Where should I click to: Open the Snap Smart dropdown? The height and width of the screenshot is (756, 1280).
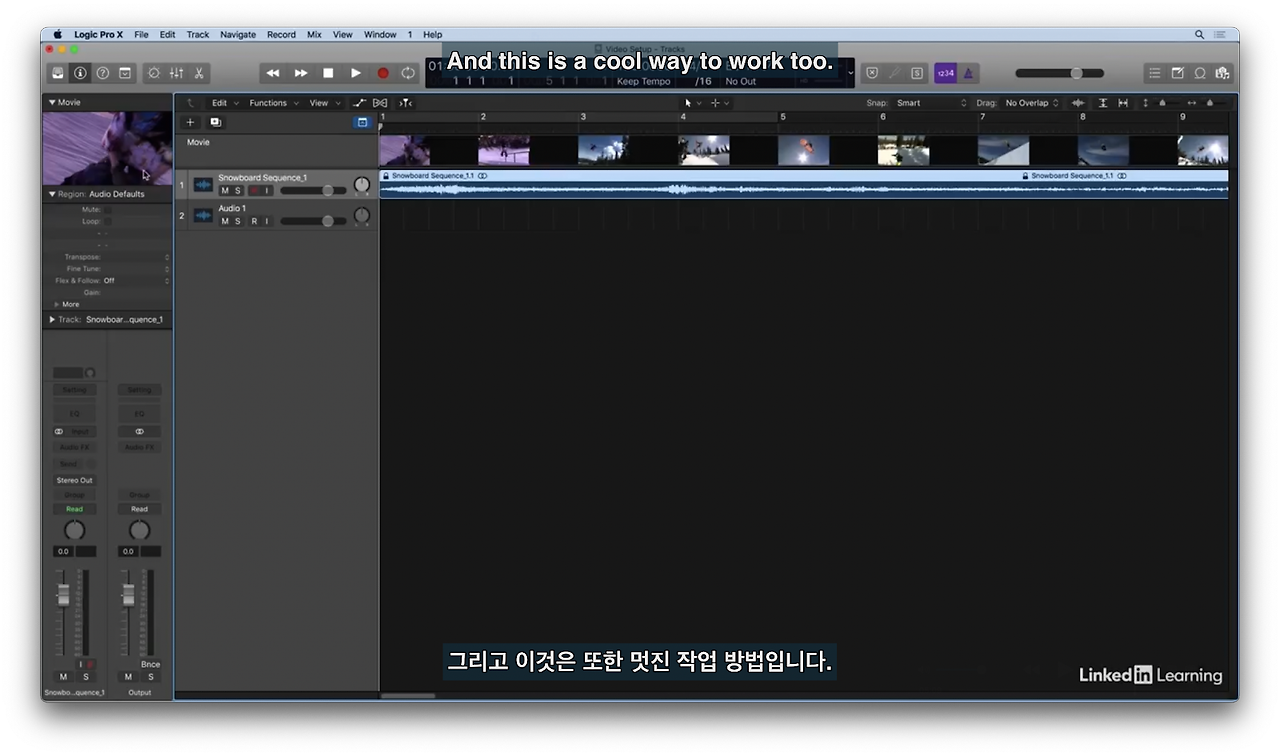point(932,103)
